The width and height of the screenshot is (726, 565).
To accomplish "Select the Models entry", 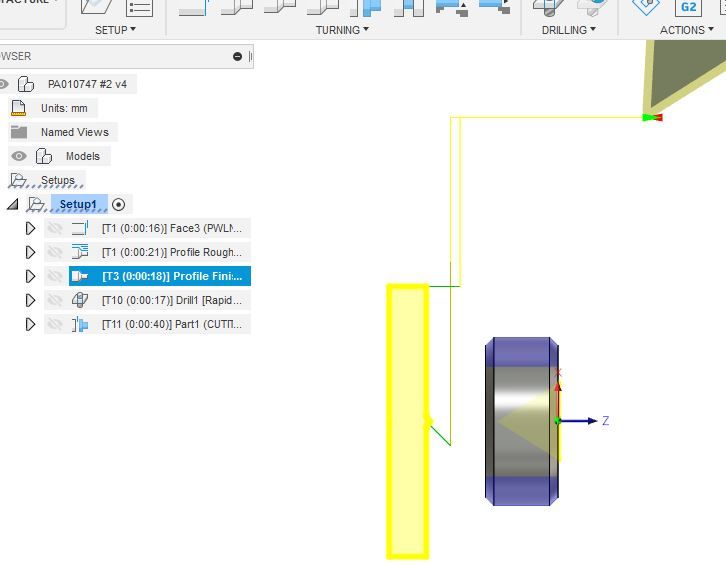I will click(x=82, y=156).
